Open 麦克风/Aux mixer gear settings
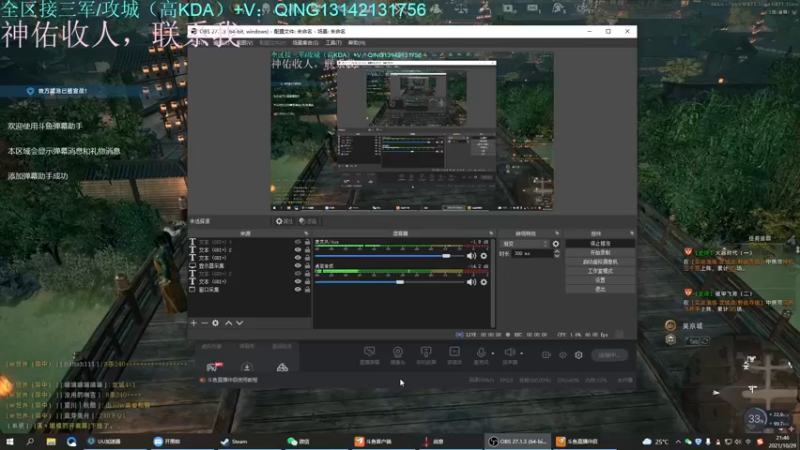The width and height of the screenshot is (800, 450). tap(484, 256)
